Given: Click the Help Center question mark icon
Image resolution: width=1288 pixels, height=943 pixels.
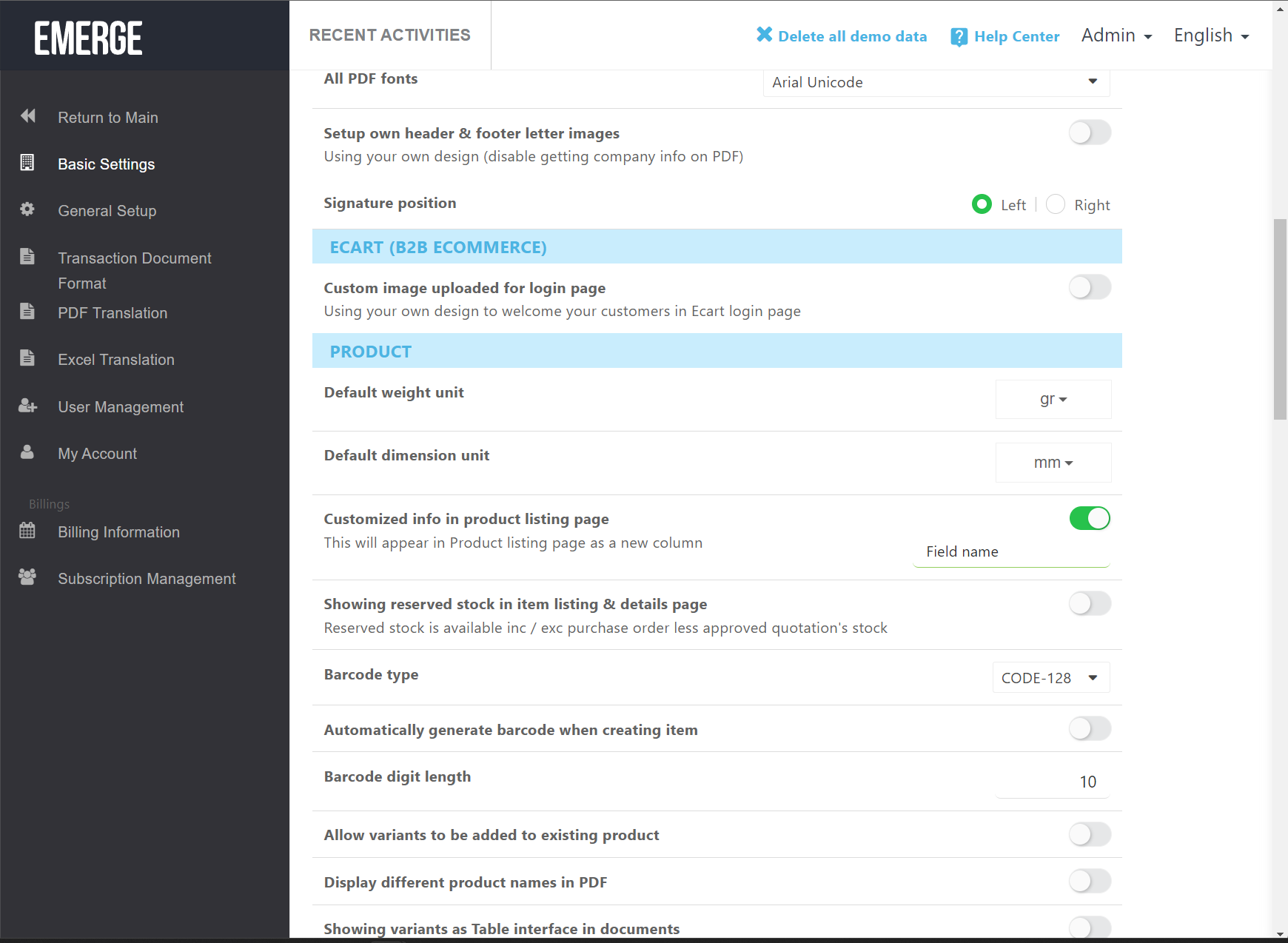Looking at the screenshot, I should pyautogui.click(x=959, y=36).
